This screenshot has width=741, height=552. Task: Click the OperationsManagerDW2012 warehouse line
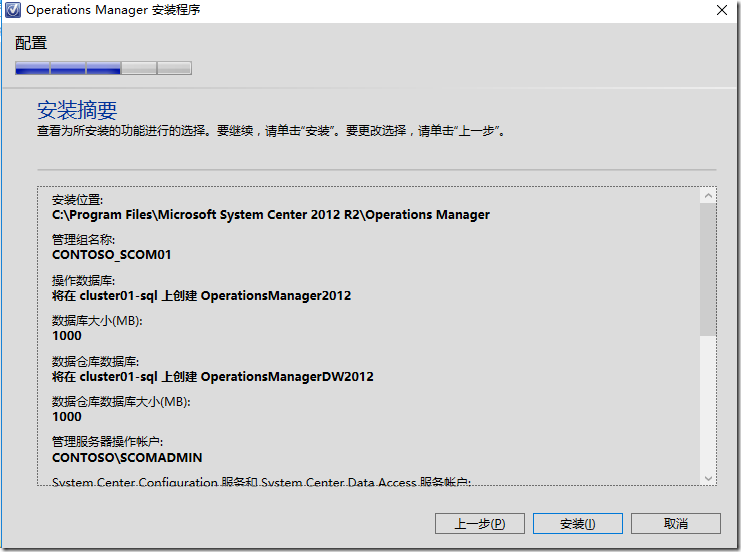coord(213,377)
